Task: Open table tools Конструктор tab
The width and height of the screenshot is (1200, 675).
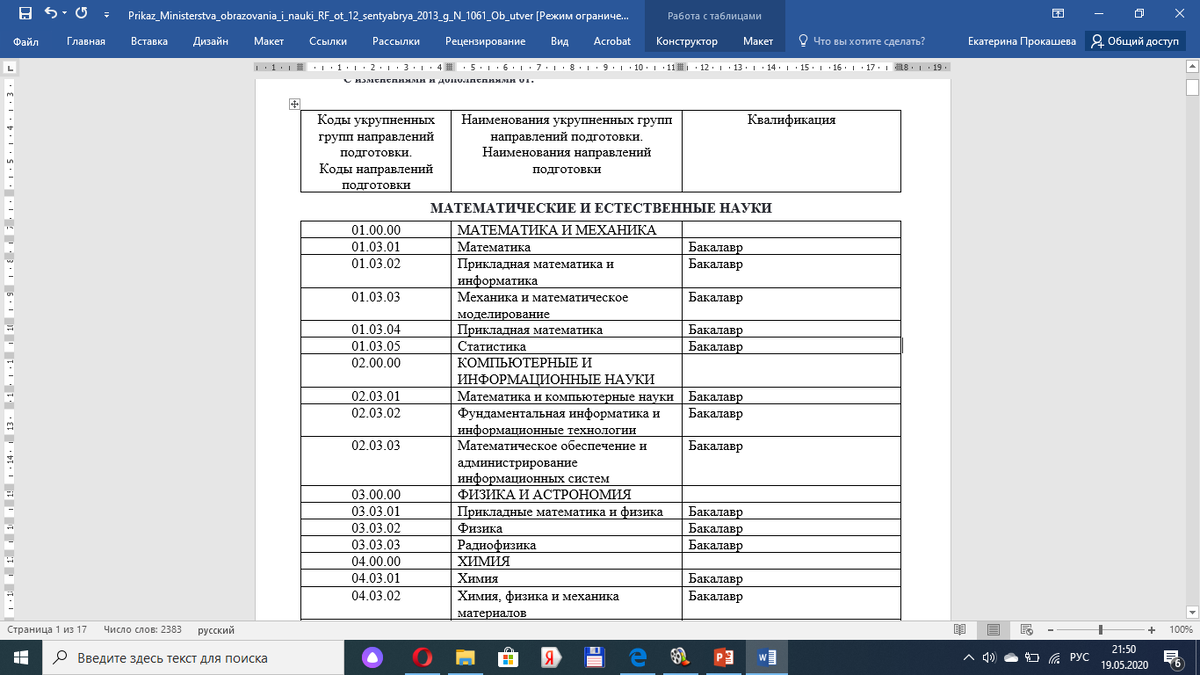Action: 687,41
